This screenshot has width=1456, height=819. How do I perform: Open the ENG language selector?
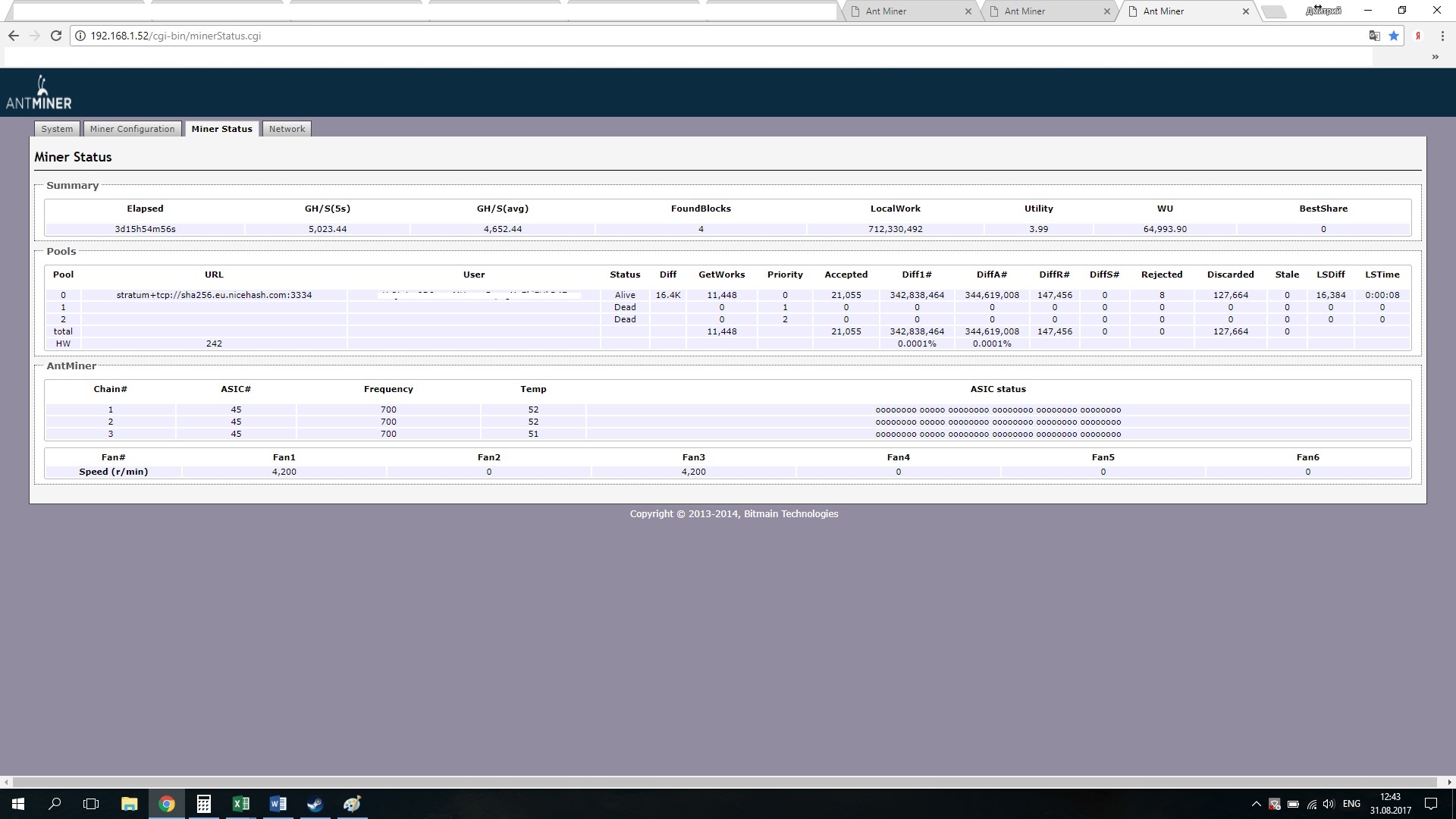pyautogui.click(x=1351, y=804)
